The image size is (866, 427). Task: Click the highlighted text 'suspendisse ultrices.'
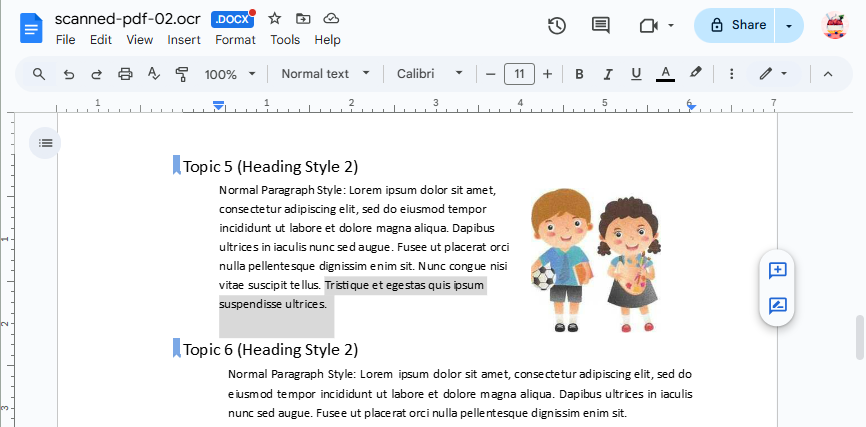click(x=273, y=304)
